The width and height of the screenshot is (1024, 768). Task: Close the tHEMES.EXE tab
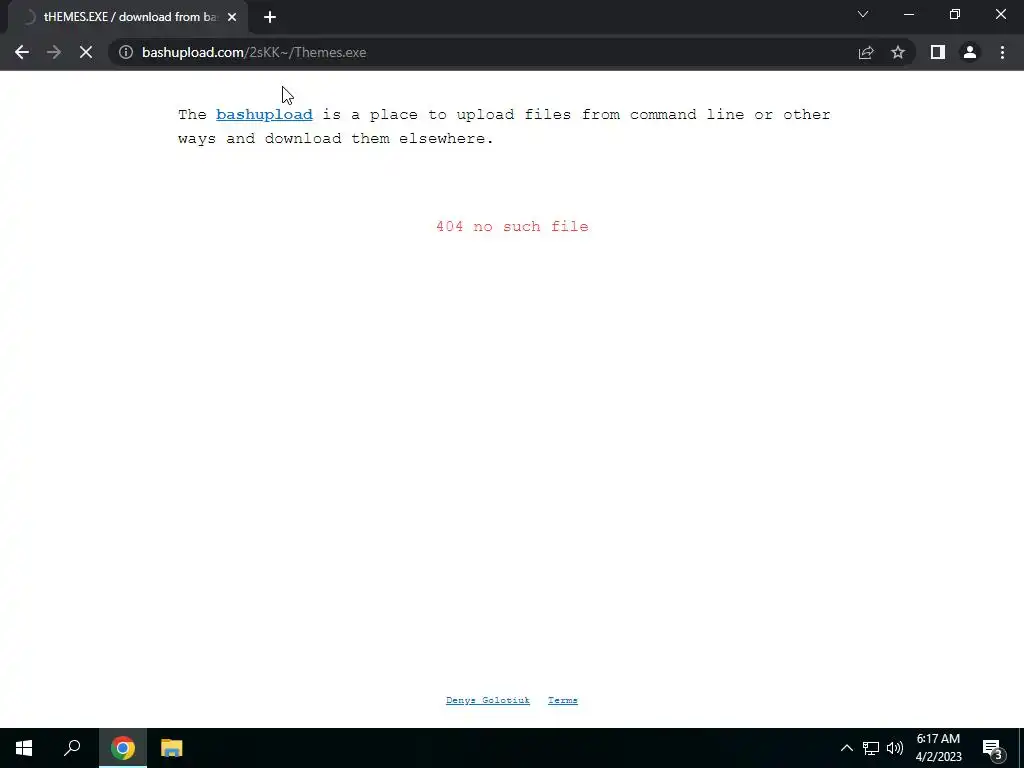pyautogui.click(x=232, y=17)
